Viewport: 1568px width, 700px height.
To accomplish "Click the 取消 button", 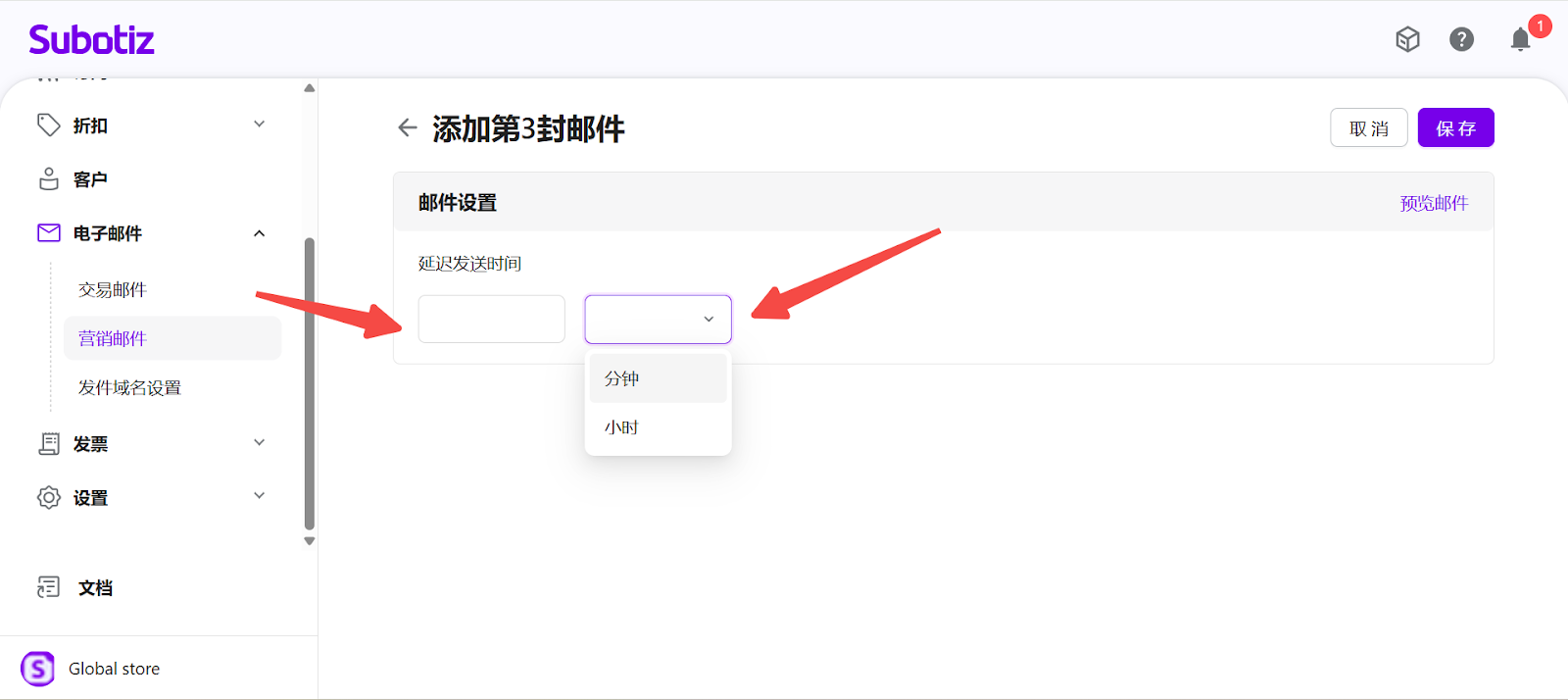I will click(x=1368, y=128).
